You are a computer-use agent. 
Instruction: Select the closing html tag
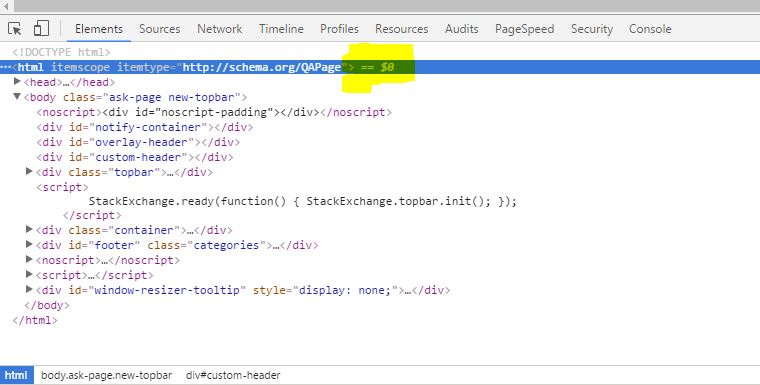click(35, 320)
